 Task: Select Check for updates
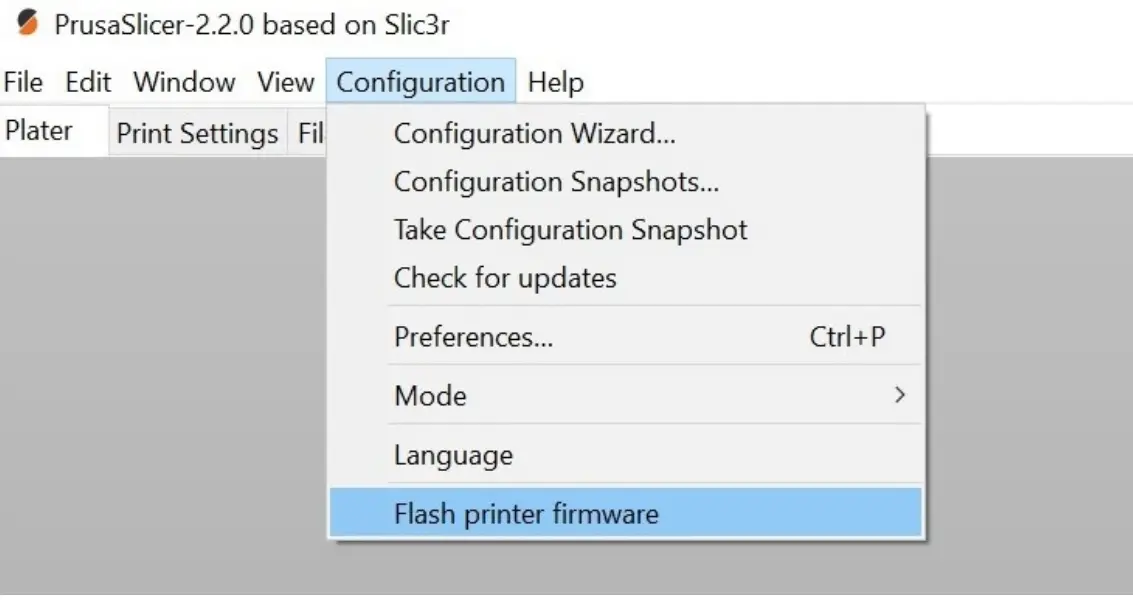point(505,278)
